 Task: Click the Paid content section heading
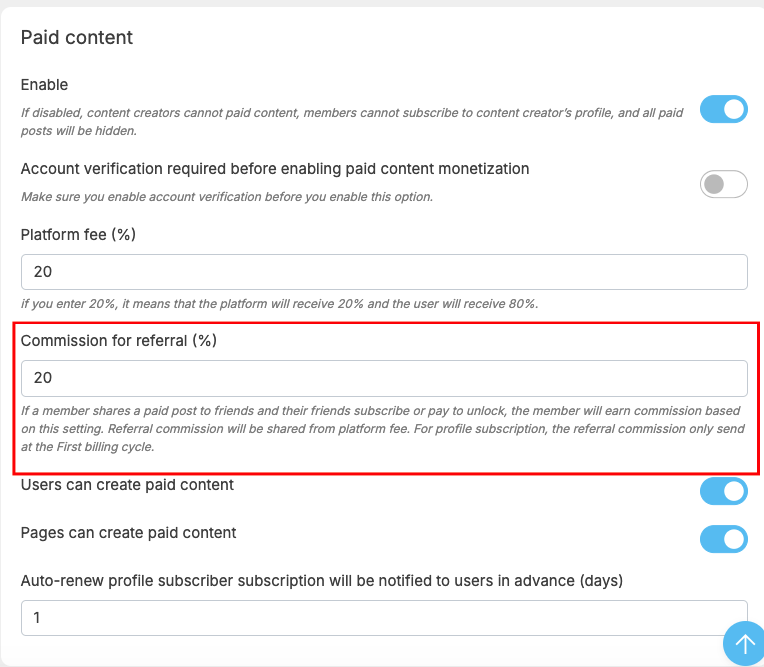(x=76, y=38)
